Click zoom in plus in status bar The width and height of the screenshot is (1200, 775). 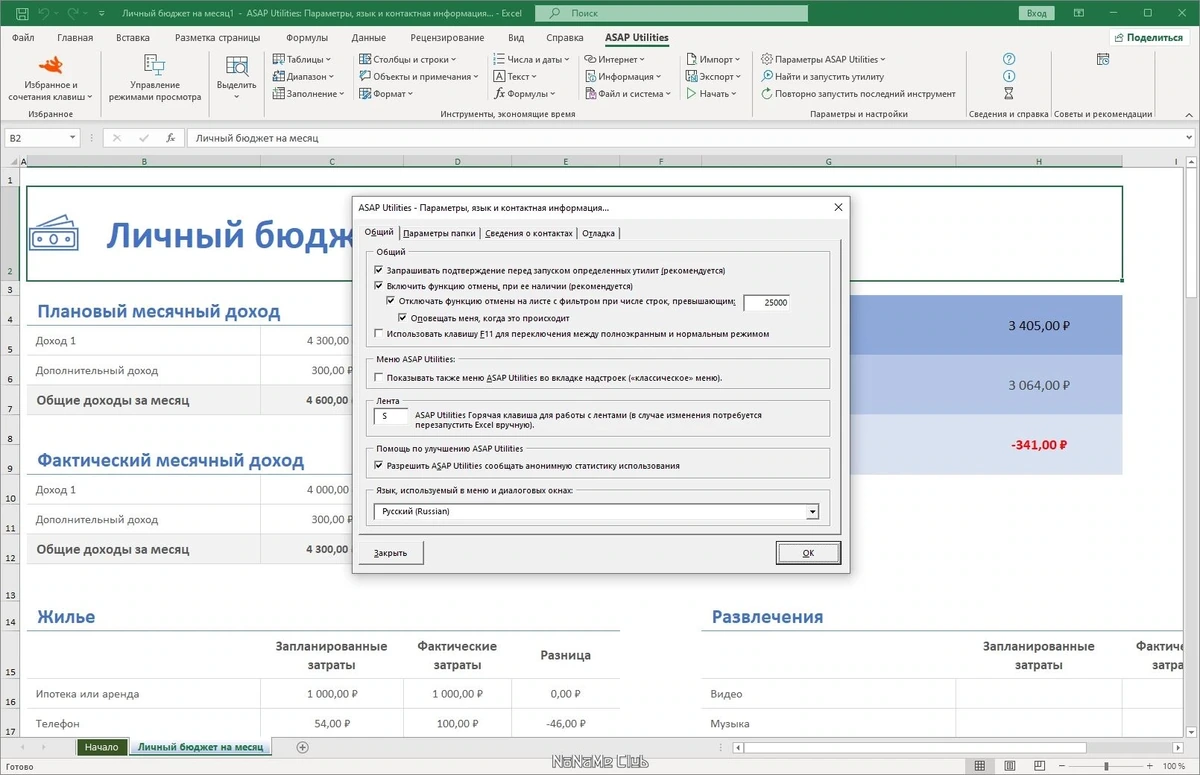tap(1150, 766)
